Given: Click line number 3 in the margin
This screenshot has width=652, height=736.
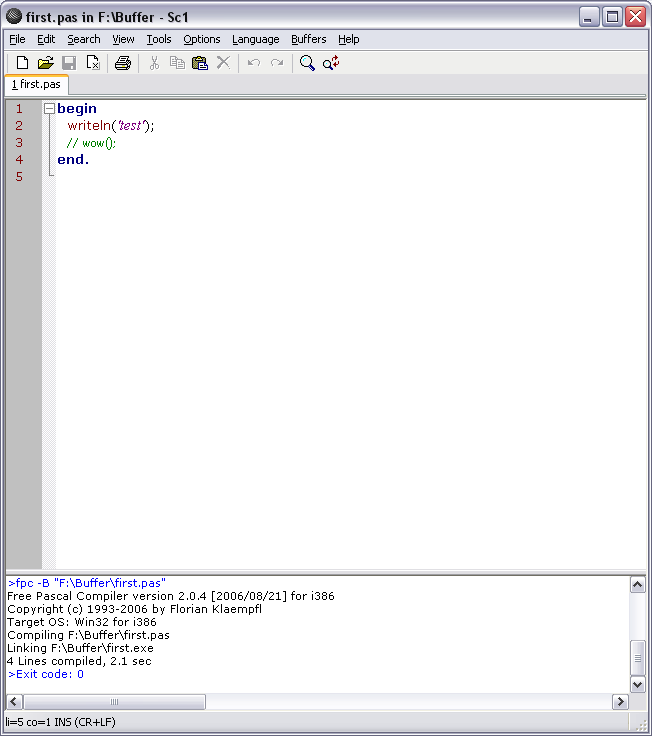Looking at the screenshot, I should pyautogui.click(x=19, y=142).
